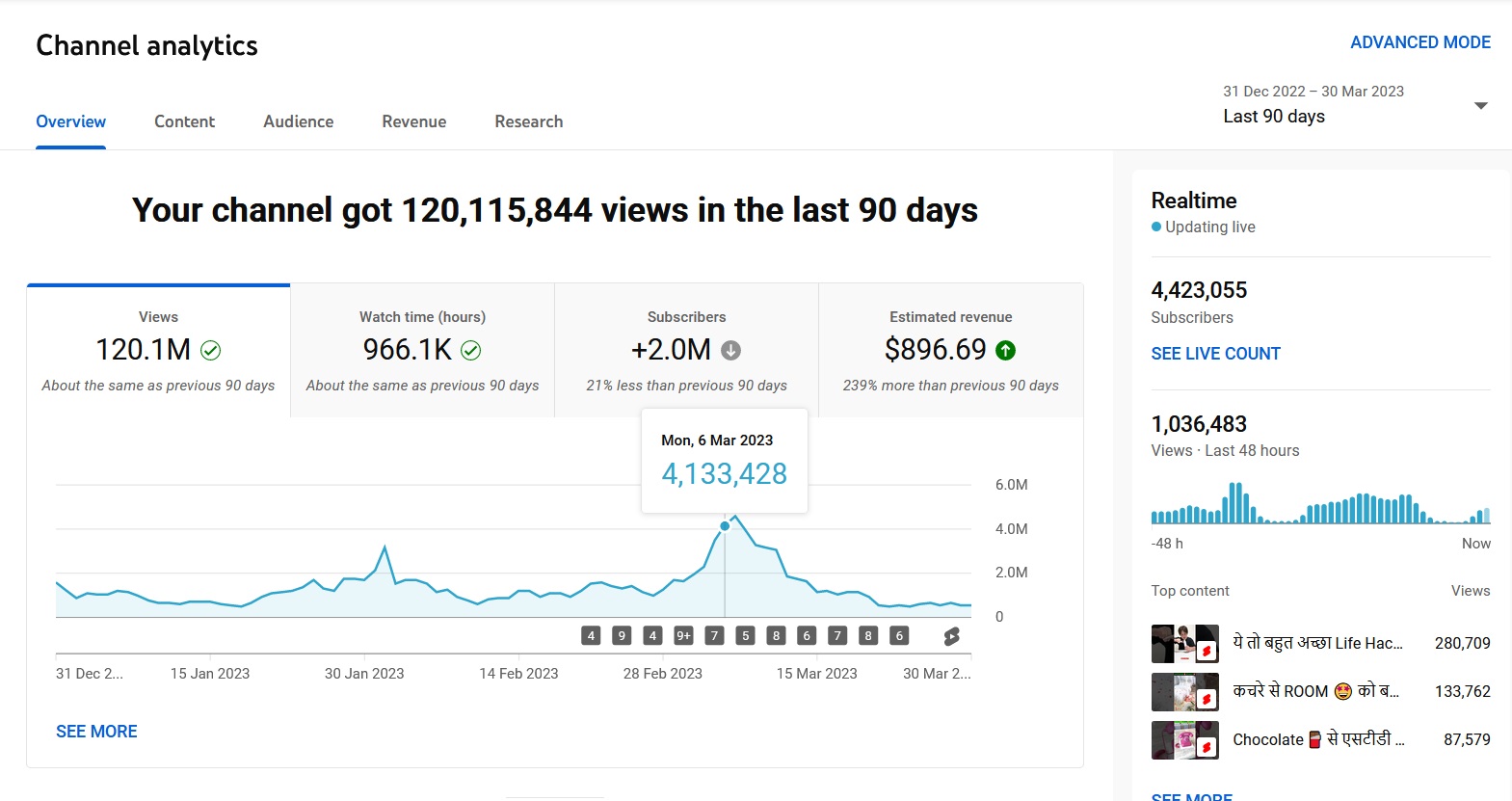Open SEE MORE below the views chart
The height and width of the screenshot is (801, 1512).
pos(96,732)
